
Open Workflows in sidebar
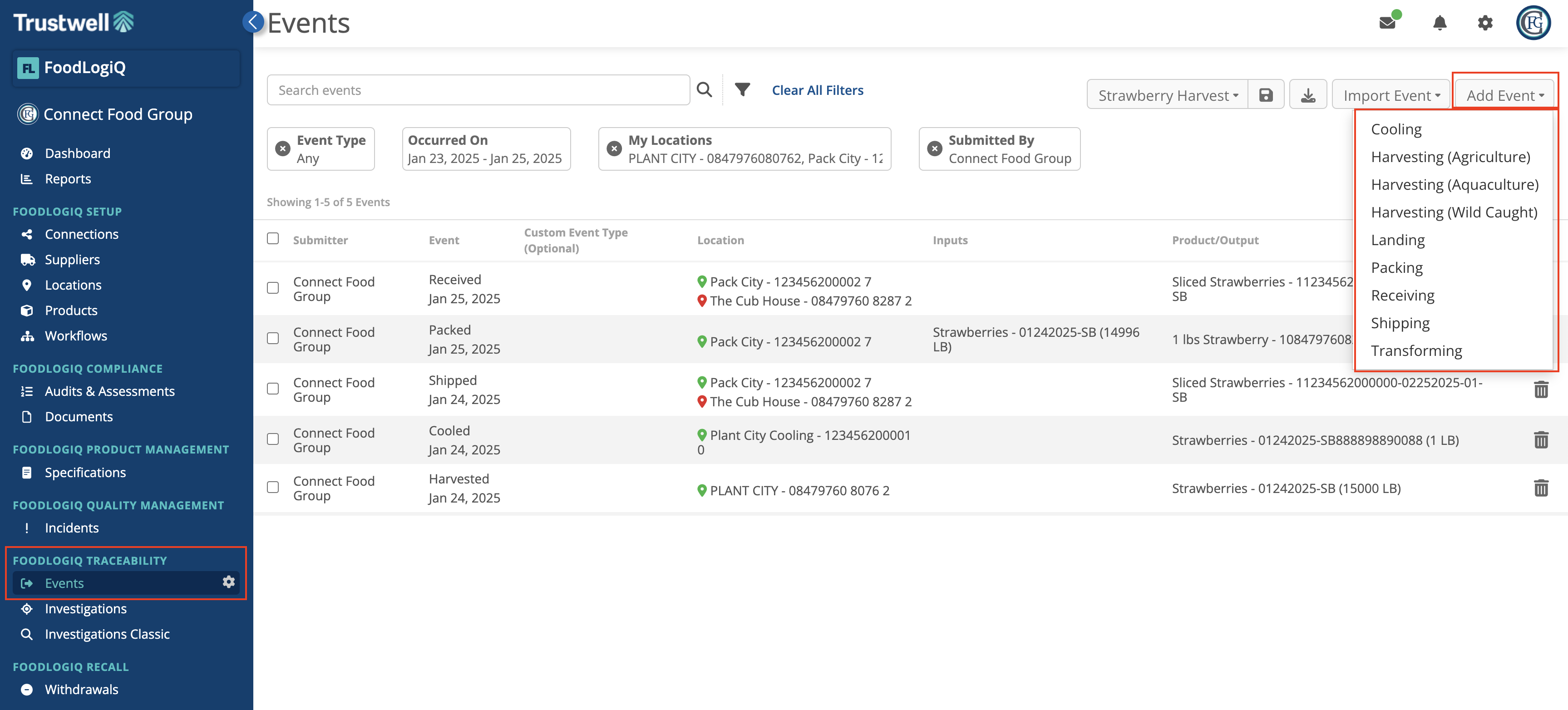[75, 336]
